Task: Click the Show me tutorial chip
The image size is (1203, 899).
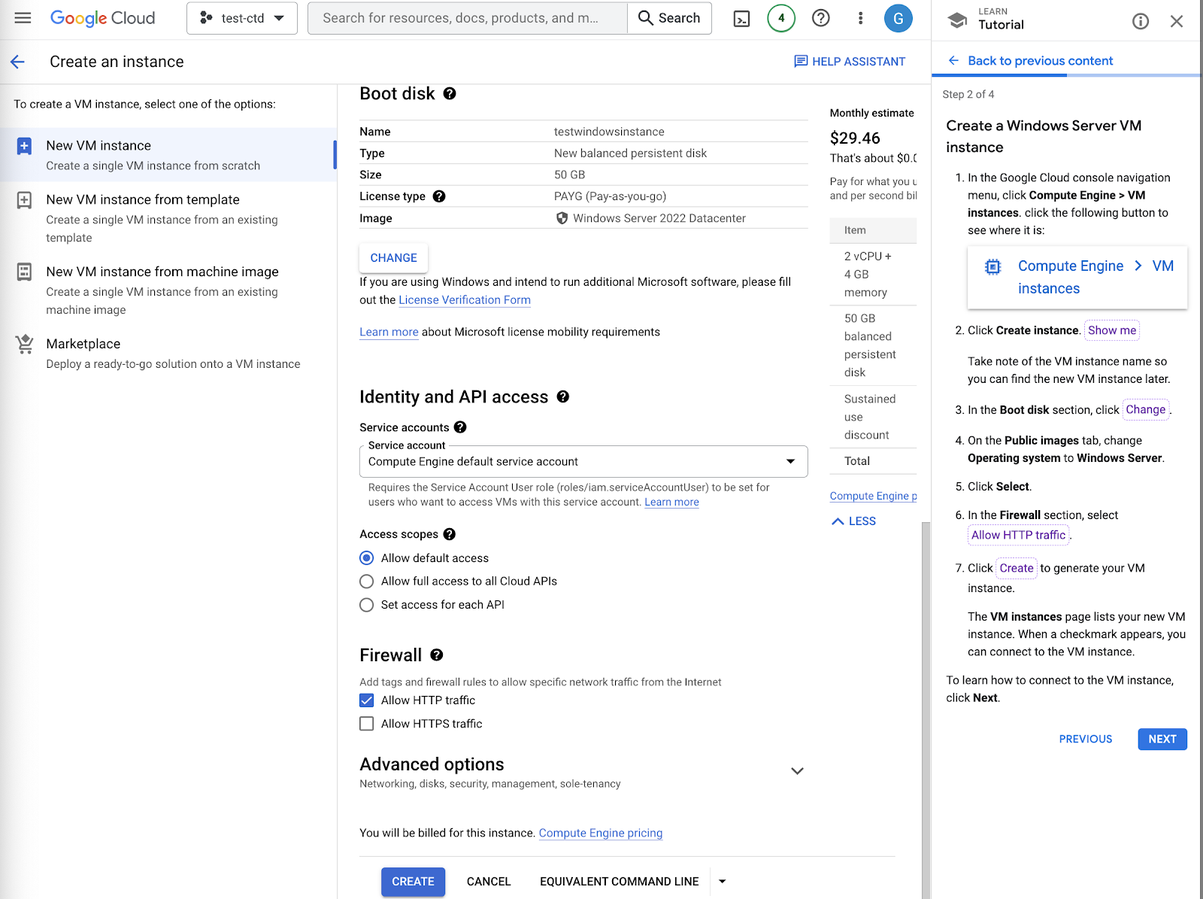Action: pyautogui.click(x=1112, y=330)
